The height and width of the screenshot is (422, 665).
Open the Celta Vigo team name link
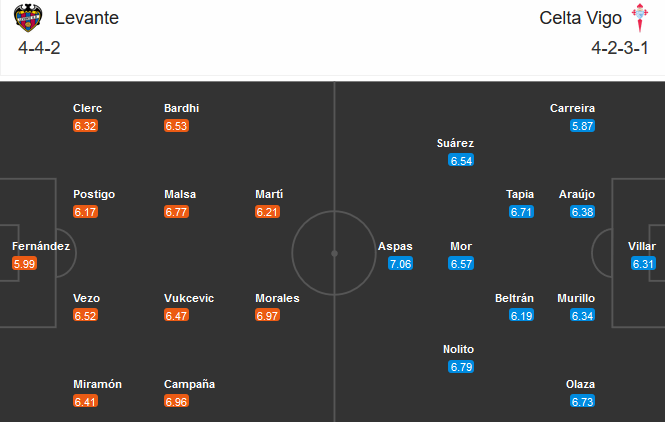click(581, 18)
